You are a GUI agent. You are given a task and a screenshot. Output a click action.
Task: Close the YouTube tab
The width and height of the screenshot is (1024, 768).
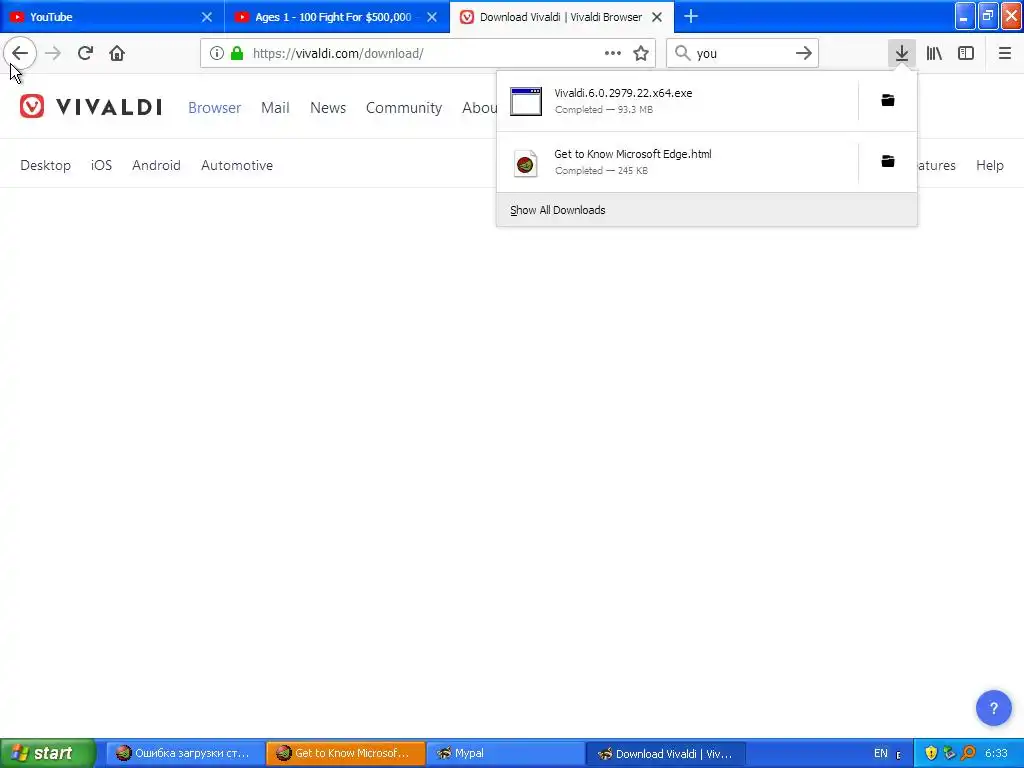pyautogui.click(x=206, y=17)
